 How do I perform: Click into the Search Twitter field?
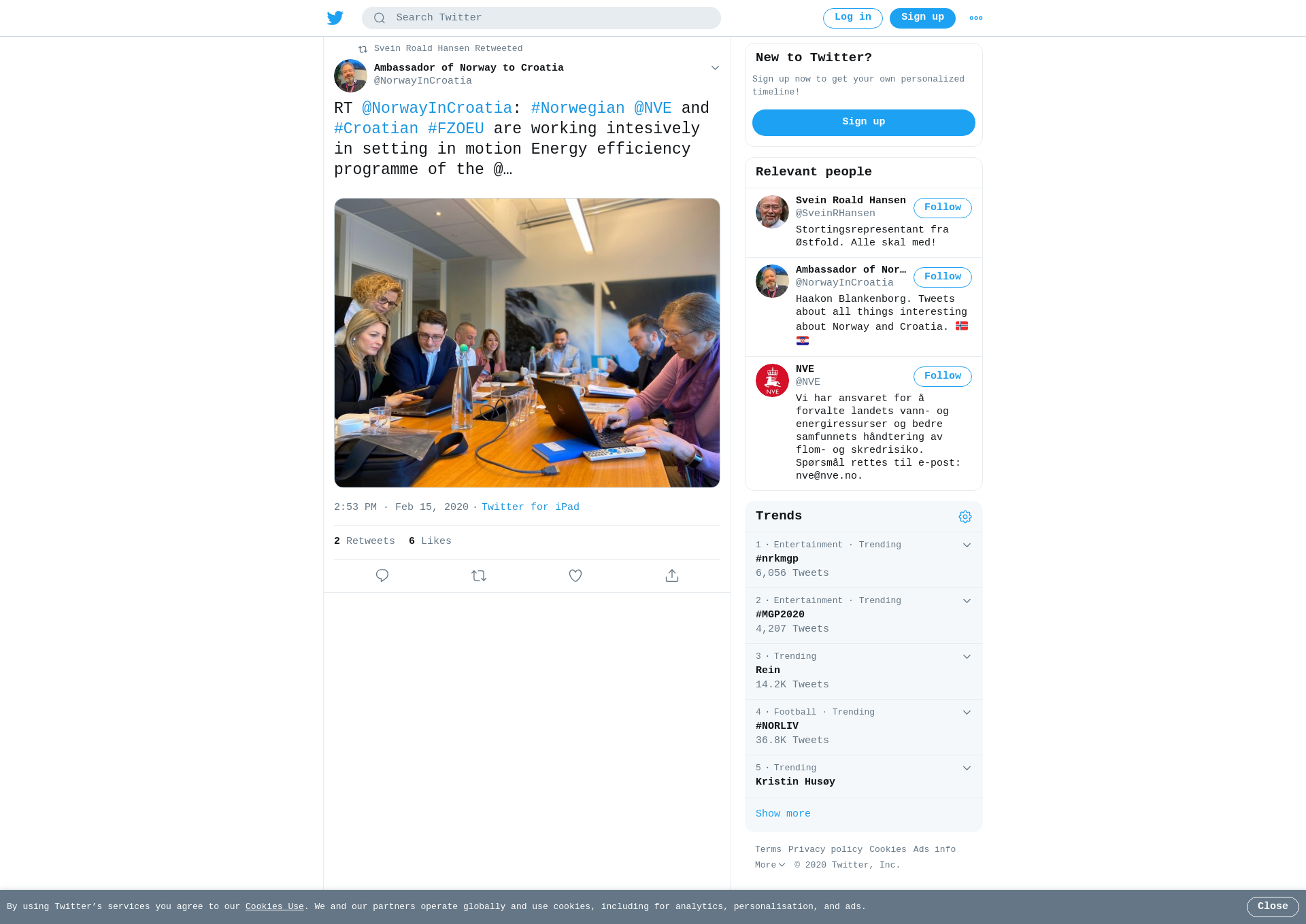(541, 18)
